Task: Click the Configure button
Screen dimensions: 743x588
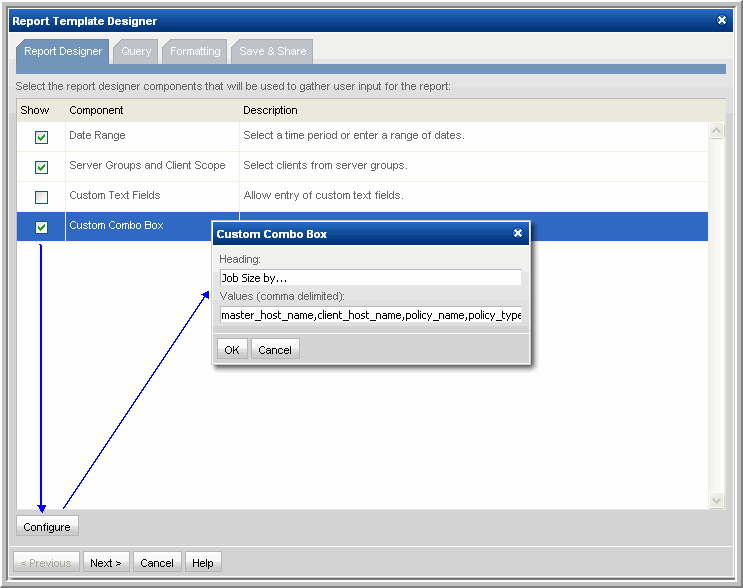Action: (47, 527)
